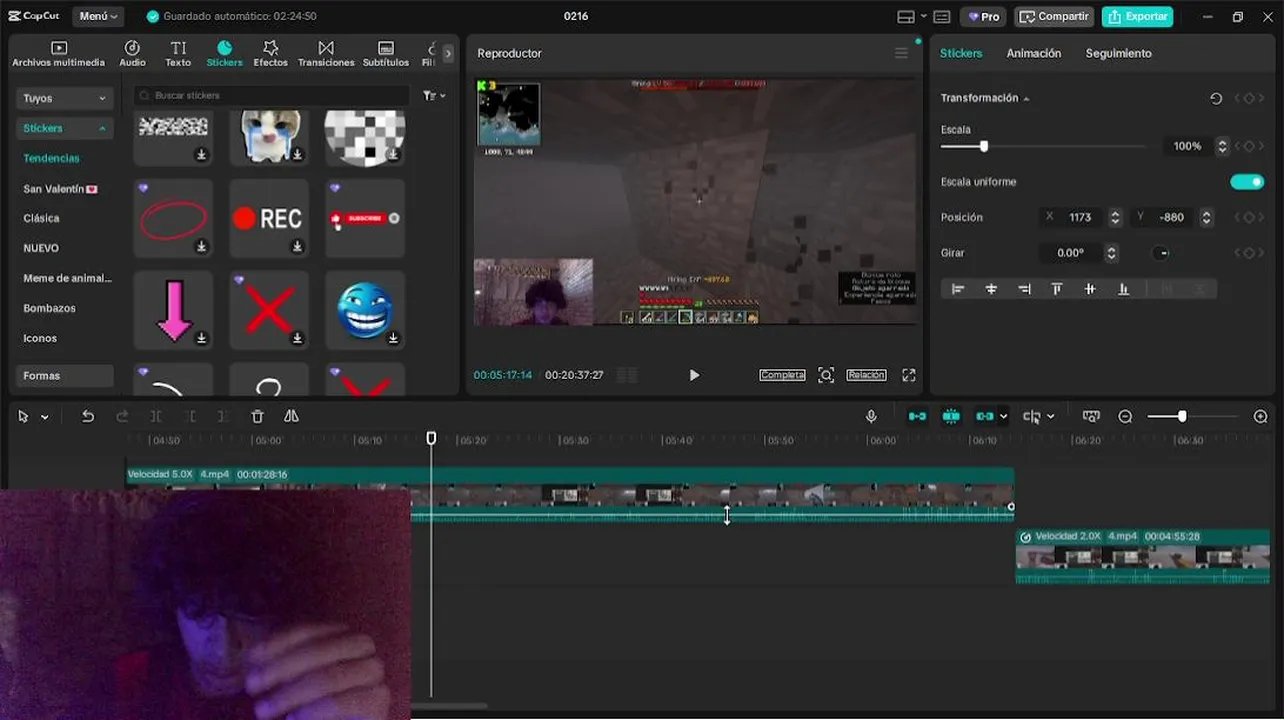Screen dimensions: 1284x720
Task: Click the preview snapshot focus icon
Action: click(x=826, y=375)
